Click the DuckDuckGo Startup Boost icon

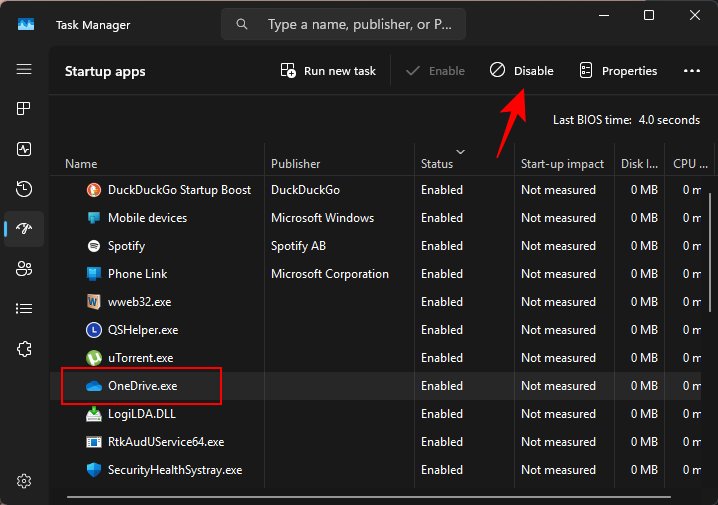[94, 190]
